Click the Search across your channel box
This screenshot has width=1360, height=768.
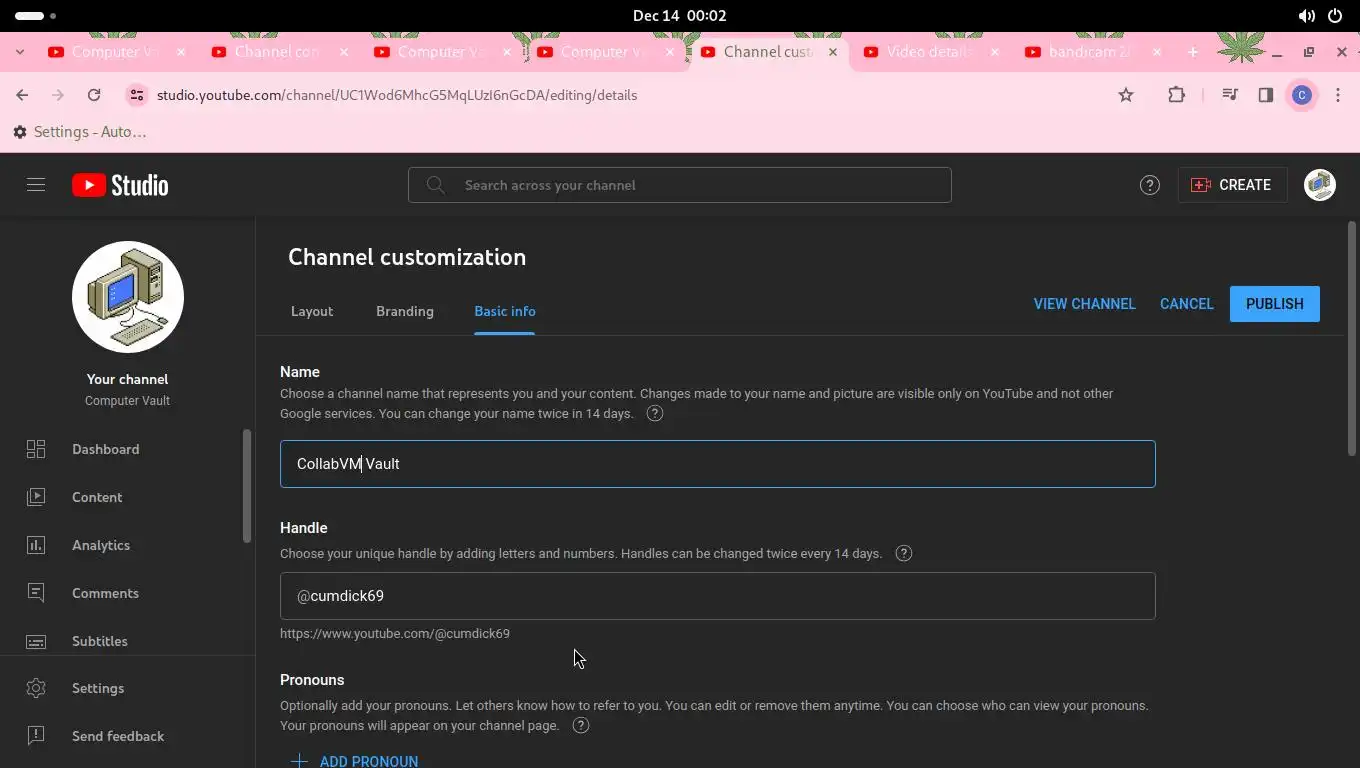[x=680, y=185]
